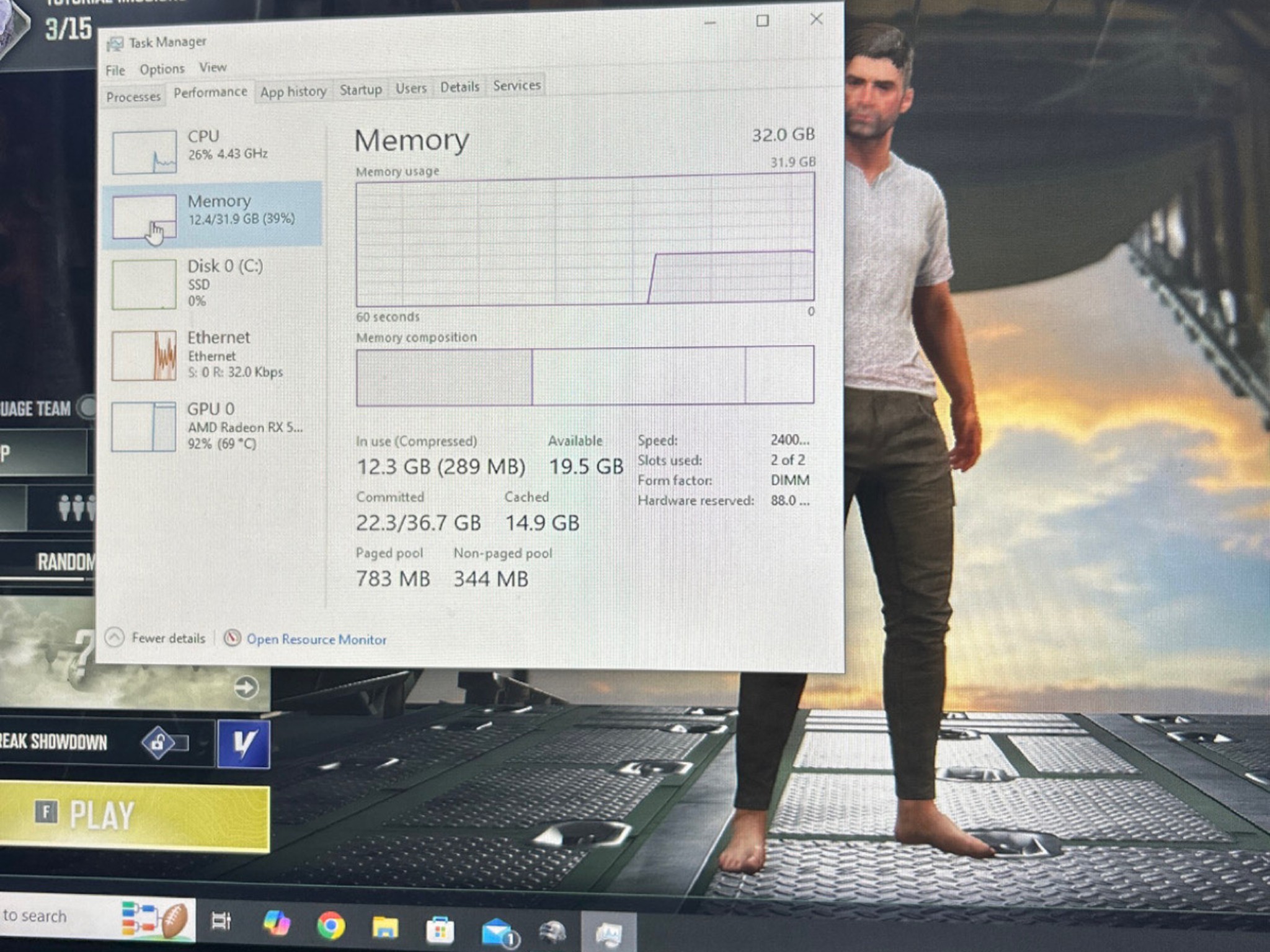Click the CPU mini usage graph thumbnail
The width and height of the screenshot is (1270, 952).
144,152
